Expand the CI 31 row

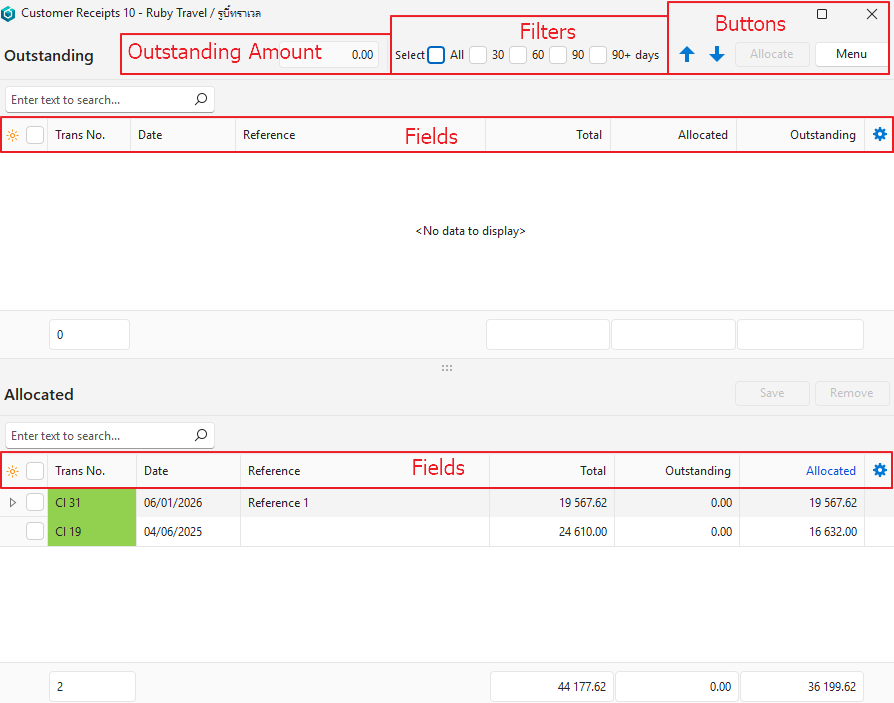coord(13,503)
